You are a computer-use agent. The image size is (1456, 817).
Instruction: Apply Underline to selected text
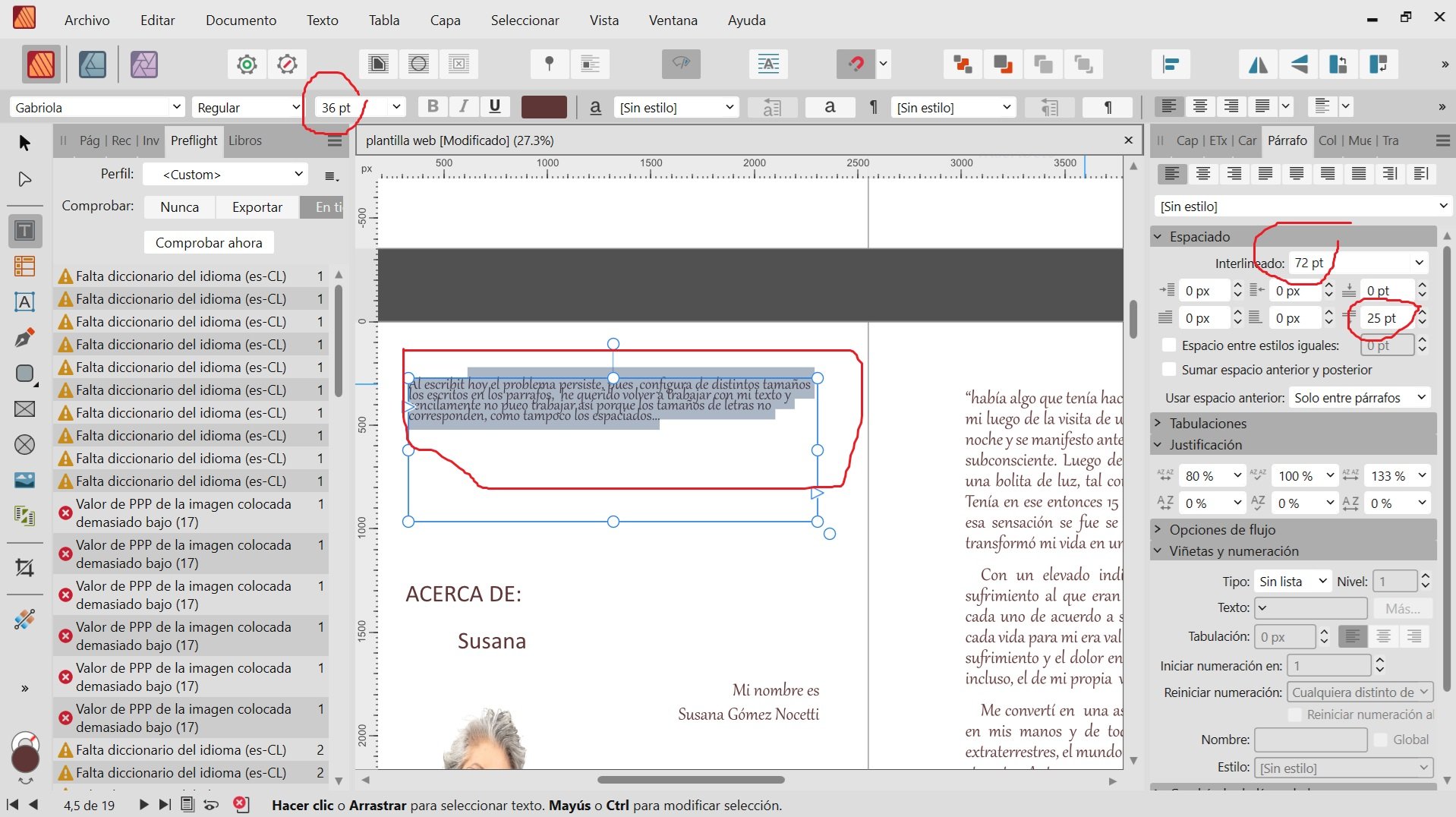(494, 107)
